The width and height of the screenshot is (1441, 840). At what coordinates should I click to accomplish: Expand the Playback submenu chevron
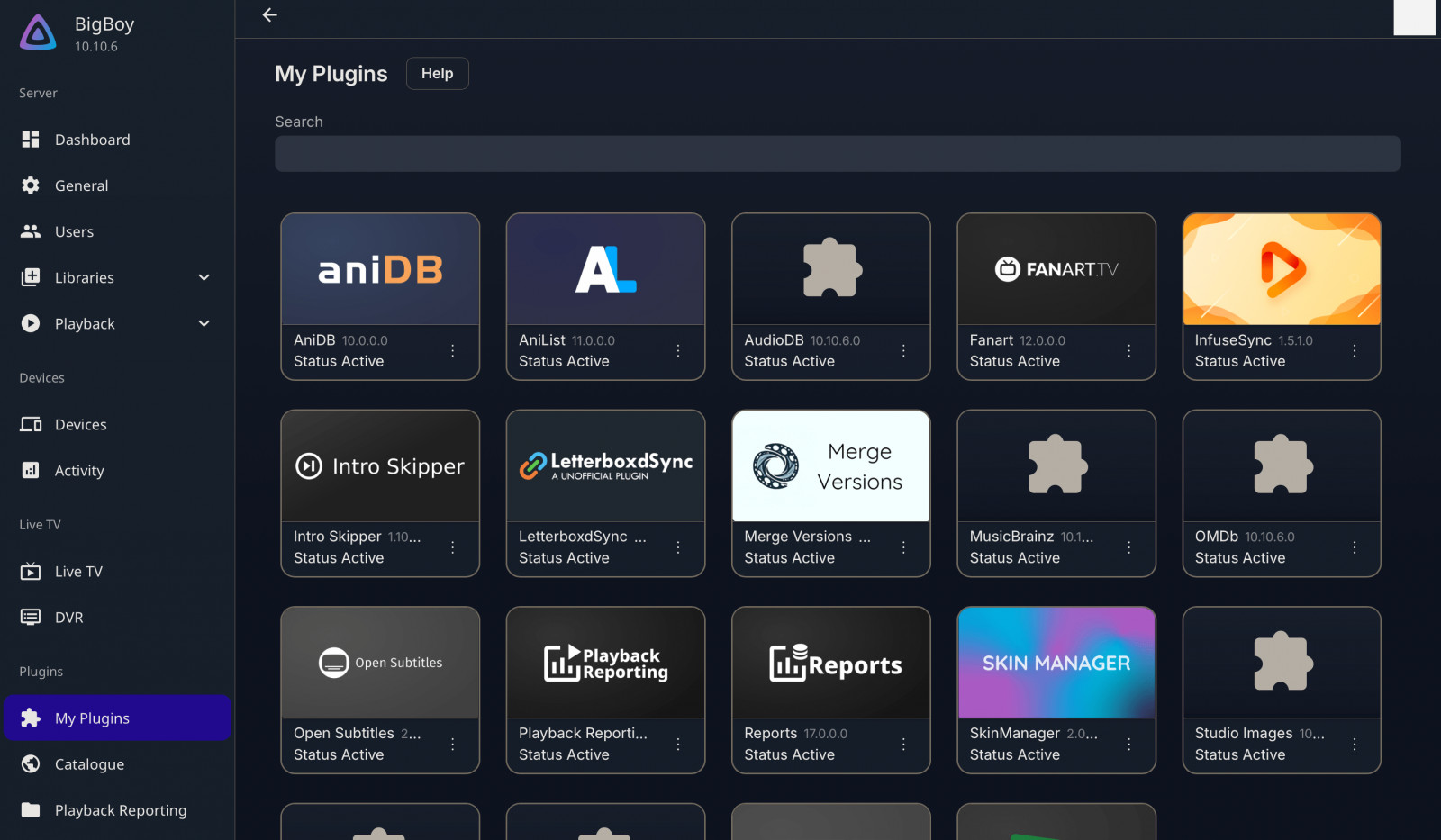[x=204, y=323]
